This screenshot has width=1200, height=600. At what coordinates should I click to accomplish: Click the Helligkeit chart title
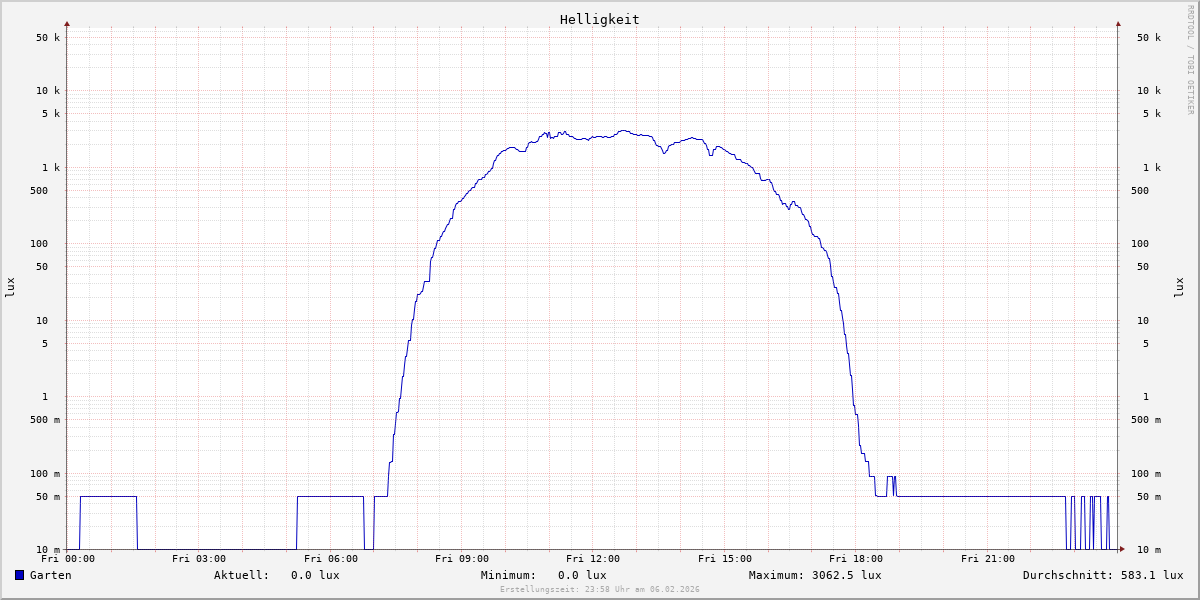[x=599, y=19]
